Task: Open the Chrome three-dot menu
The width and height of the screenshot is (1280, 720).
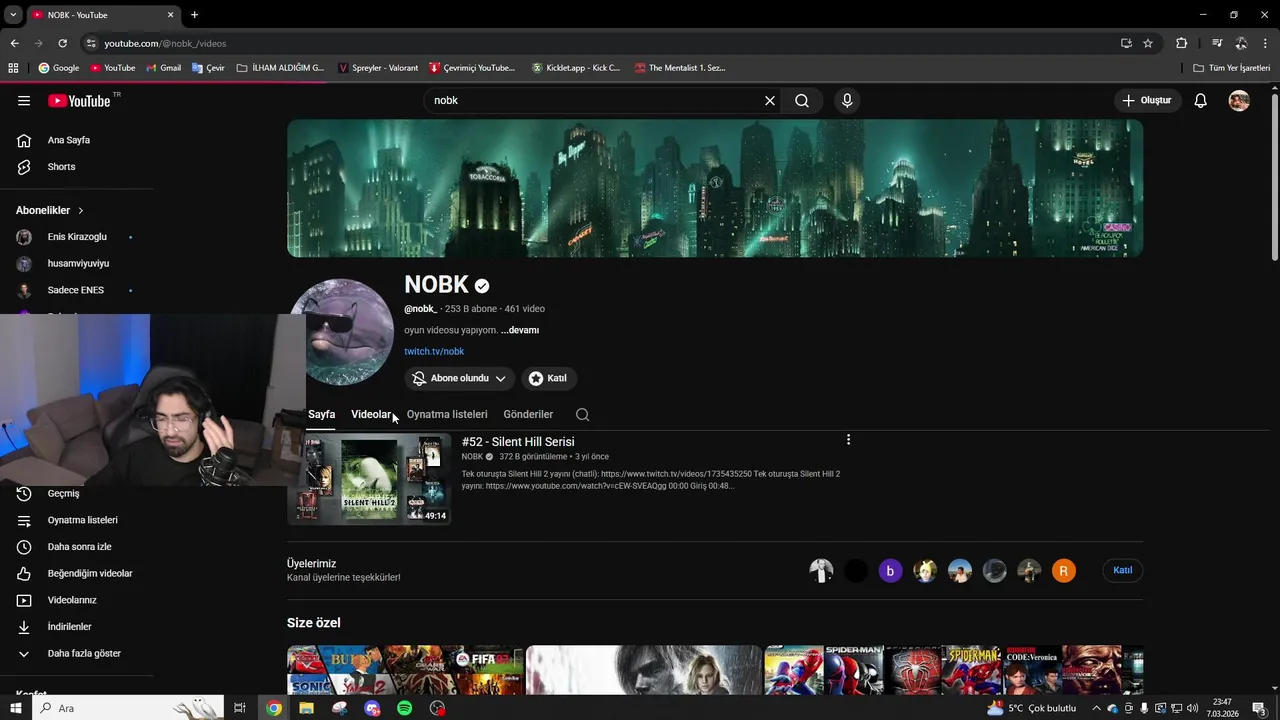Action: tap(1266, 43)
